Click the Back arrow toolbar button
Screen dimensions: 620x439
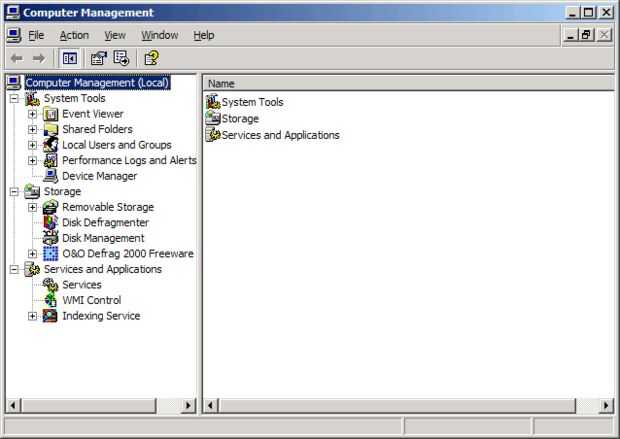coord(17,59)
